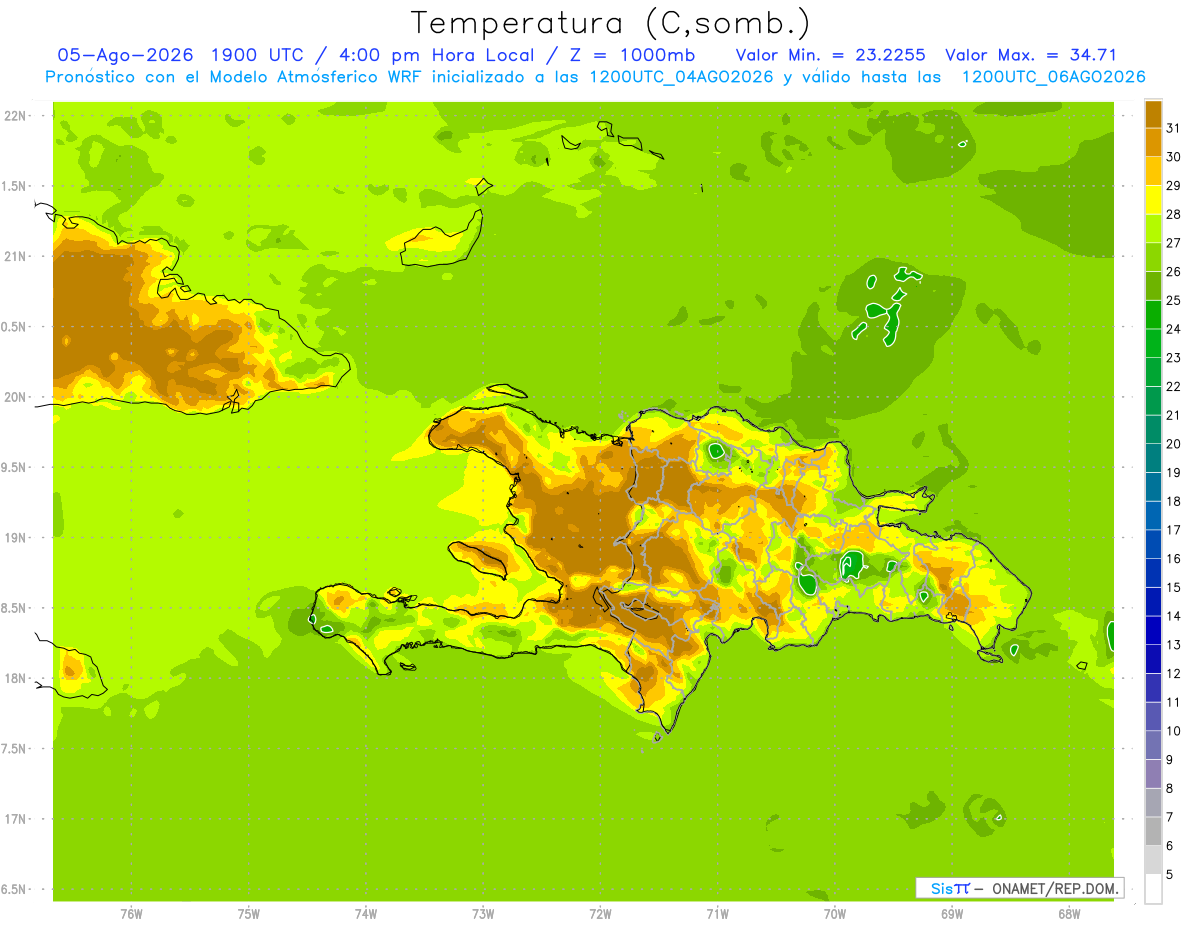The width and height of the screenshot is (1200, 927).
Task: Select the "Z = 1000mb" level text
Action: point(632,55)
